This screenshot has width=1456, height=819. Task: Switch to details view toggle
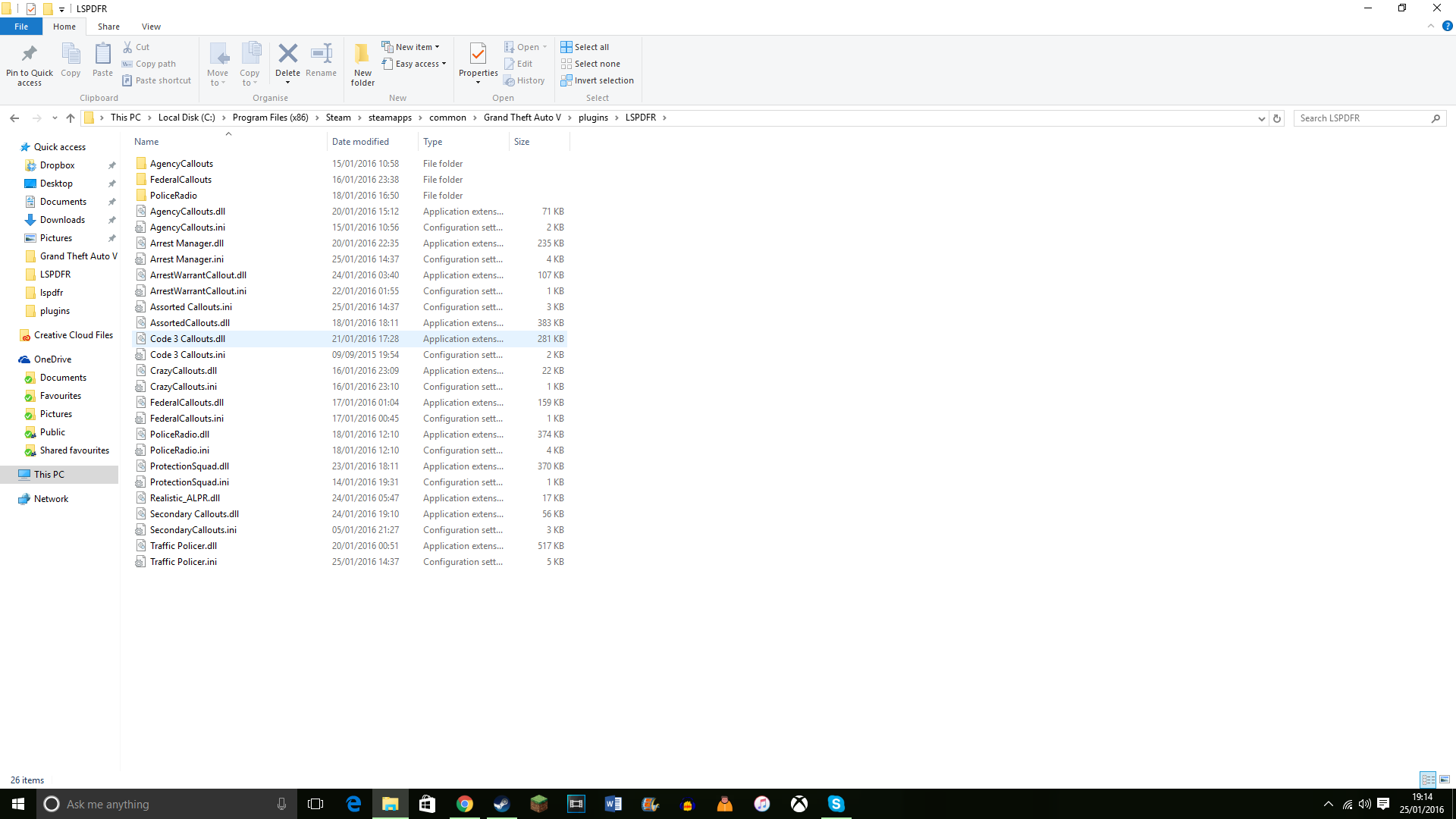click(1428, 780)
